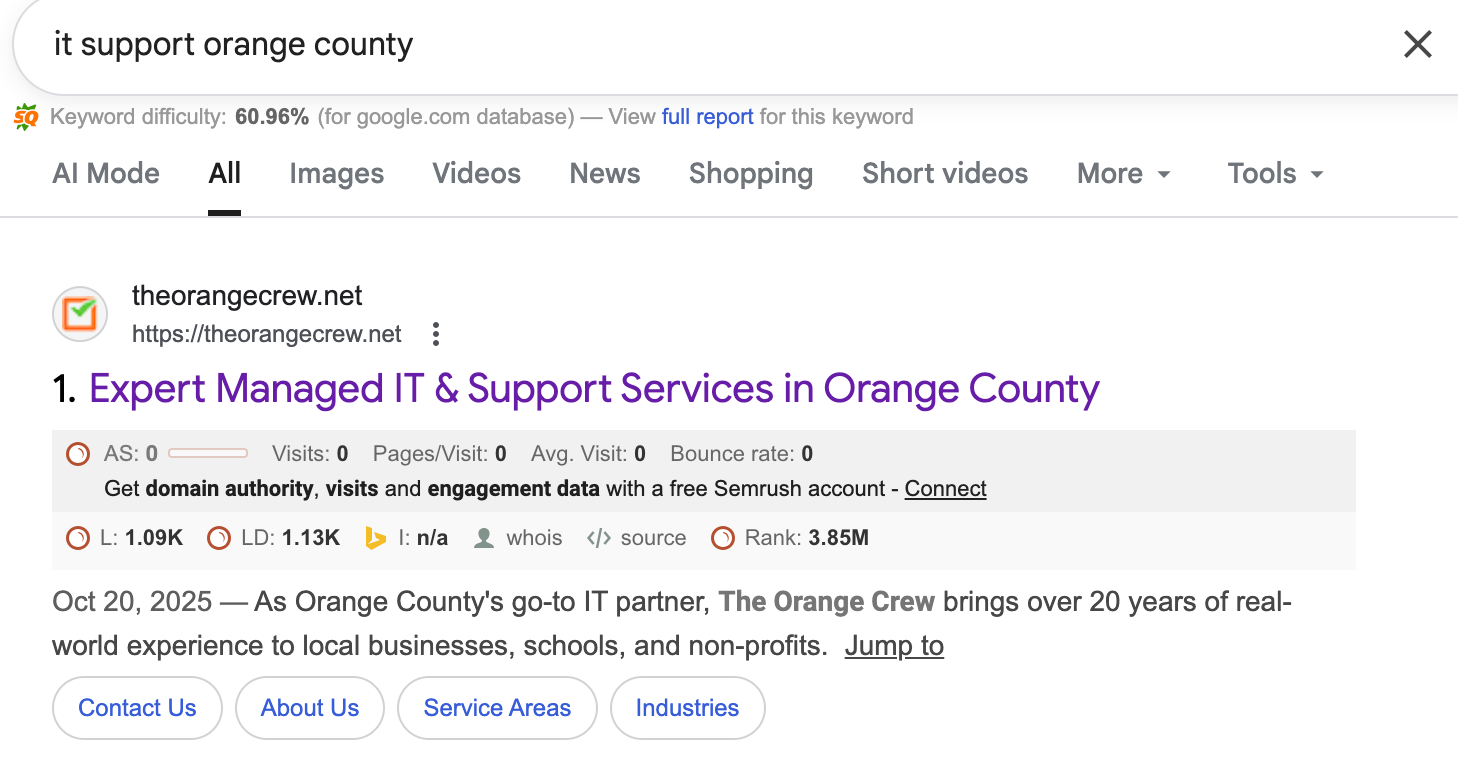
Task: Click the Semrush Rank metric icon
Action: point(722,537)
